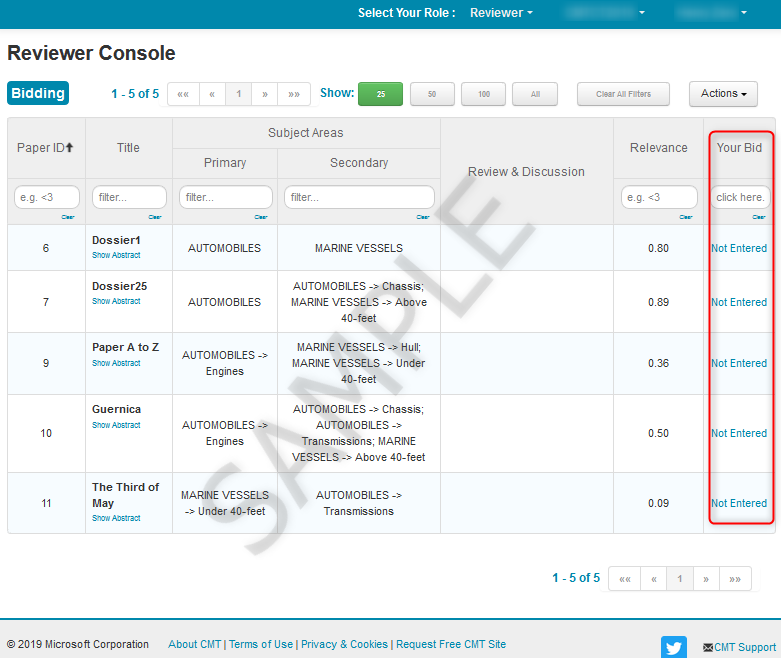Click the Title column header
Screen dimensions: 781x658
[x=128, y=148]
